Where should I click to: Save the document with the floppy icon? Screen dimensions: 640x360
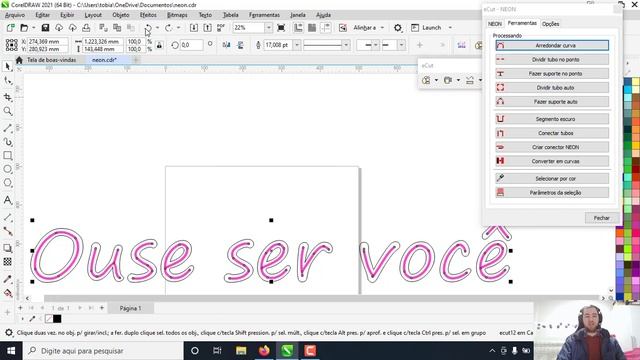[x=45, y=28]
